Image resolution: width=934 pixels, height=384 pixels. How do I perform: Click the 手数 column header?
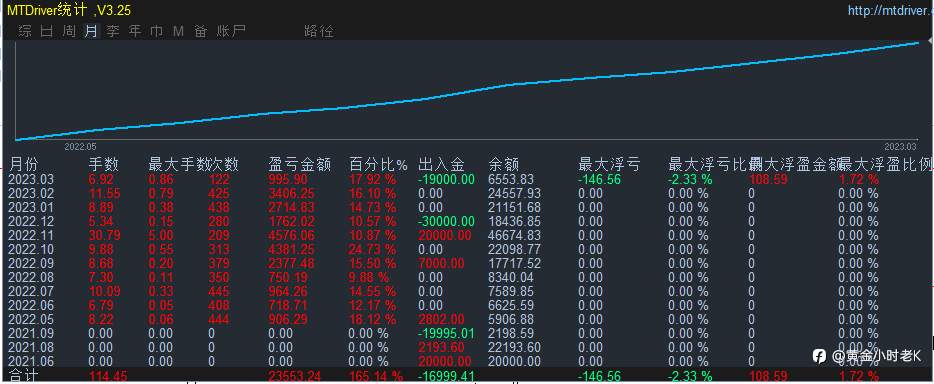[104, 164]
